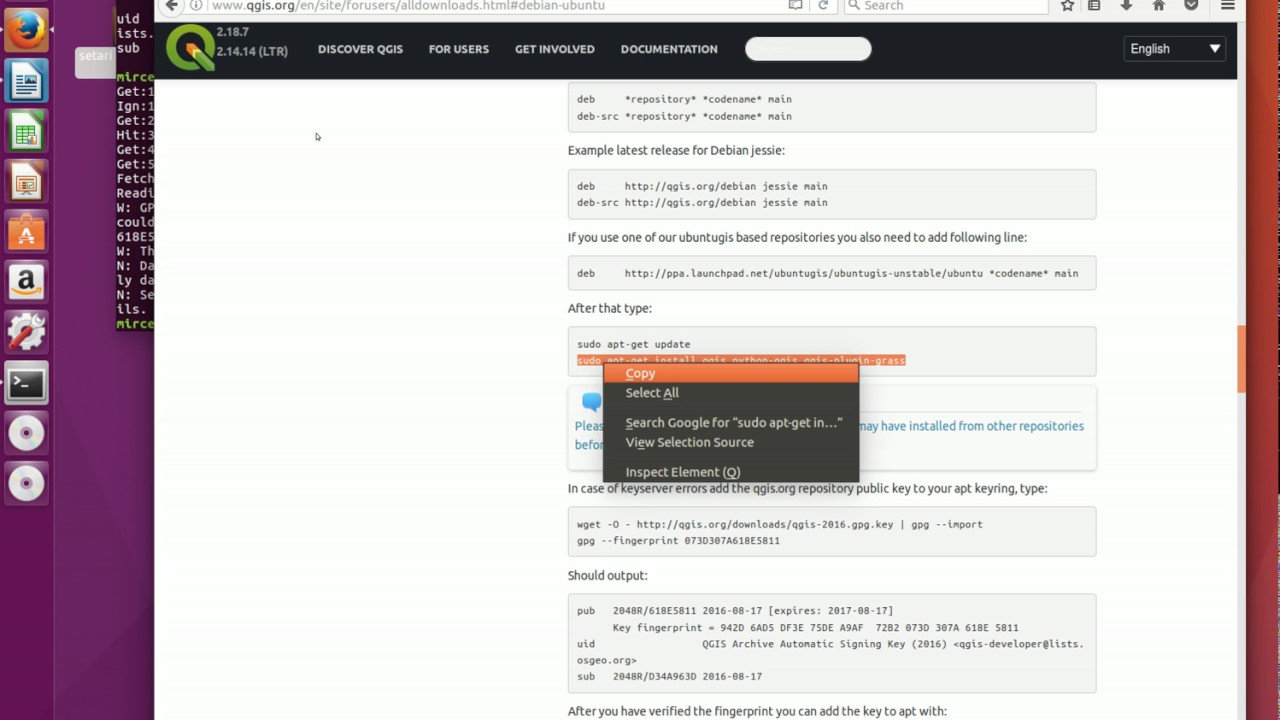Screen dimensions: 1280x720
Task: Show site information icon in URL bar
Action: pos(196,6)
